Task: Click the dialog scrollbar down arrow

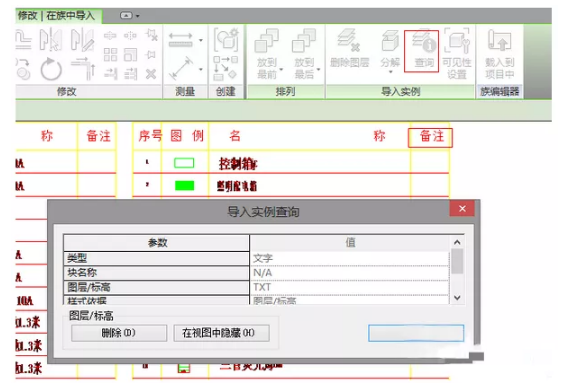Action: [x=457, y=298]
